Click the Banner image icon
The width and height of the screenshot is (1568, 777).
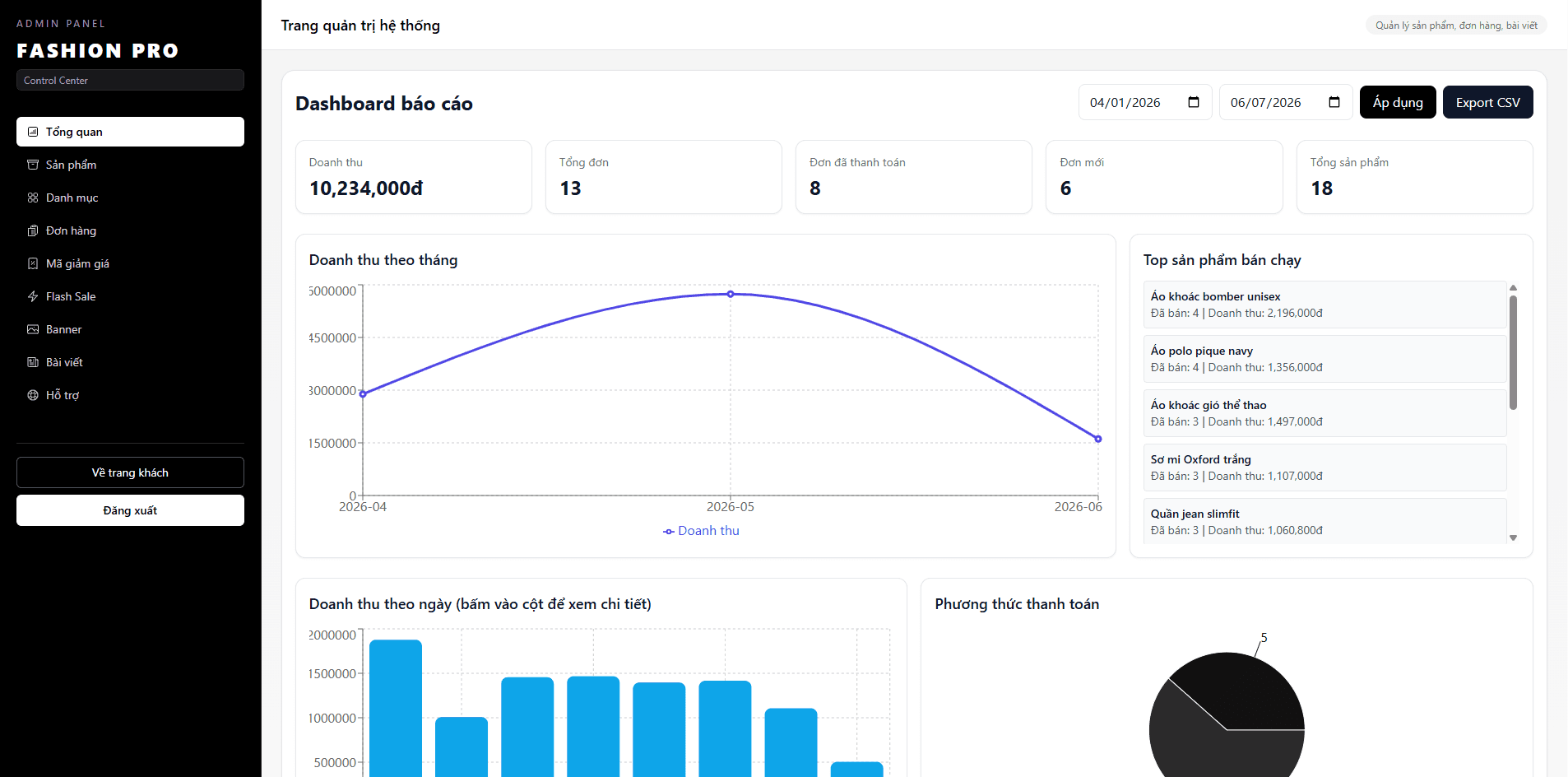33,329
